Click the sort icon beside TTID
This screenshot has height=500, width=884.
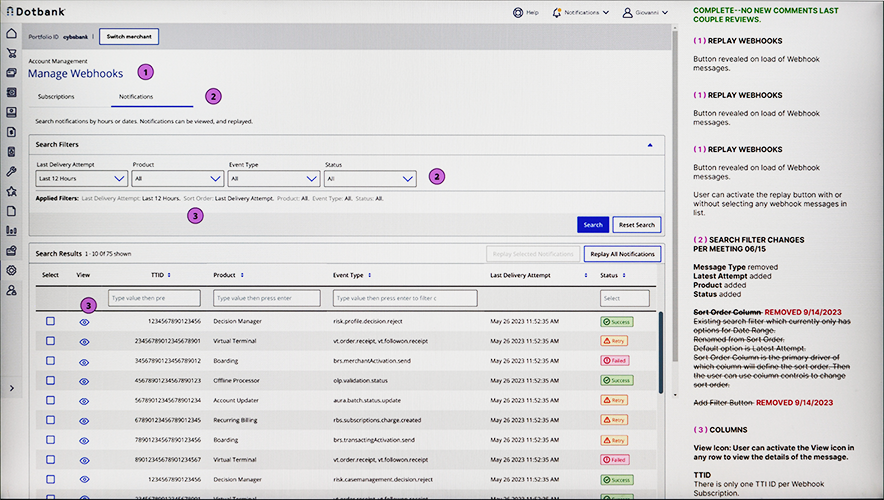pos(170,275)
